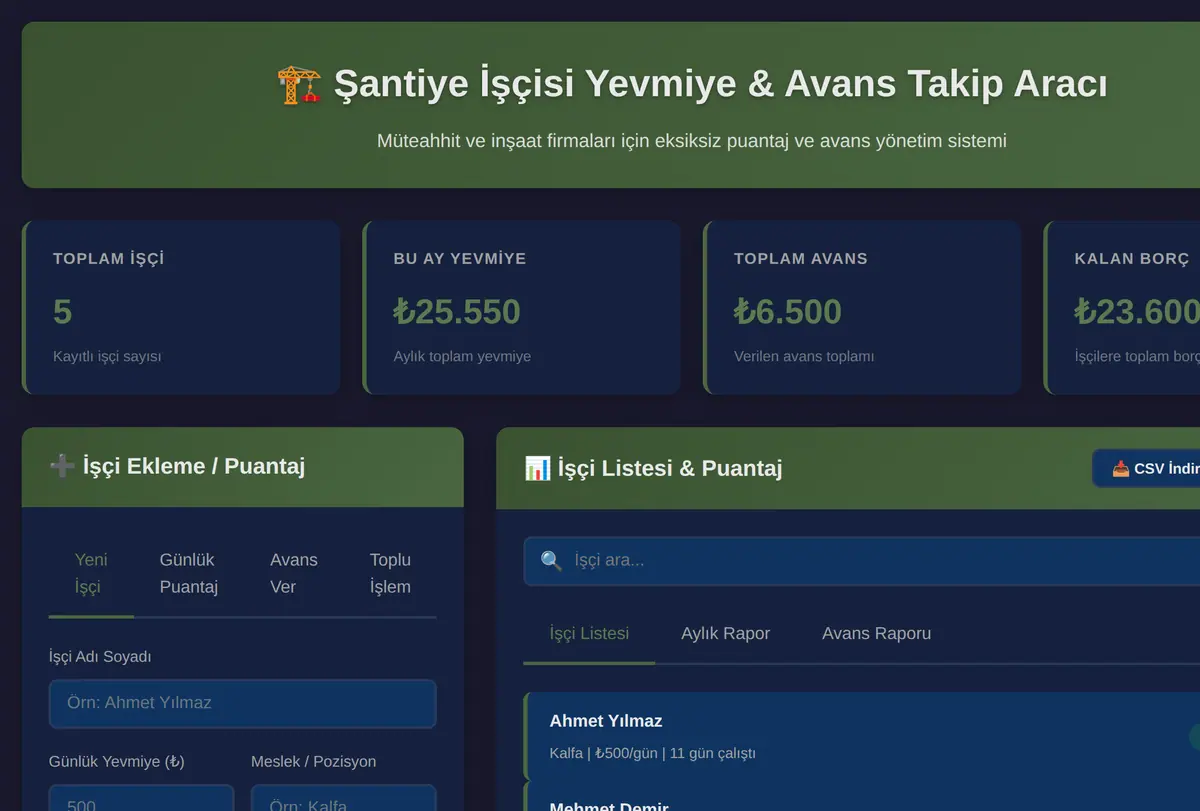The width and height of the screenshot is (1200, 811).
Task: Click the page title Şantiye İşçisi Yevmiye & Avans Takip Aracı
Action: 720,84
